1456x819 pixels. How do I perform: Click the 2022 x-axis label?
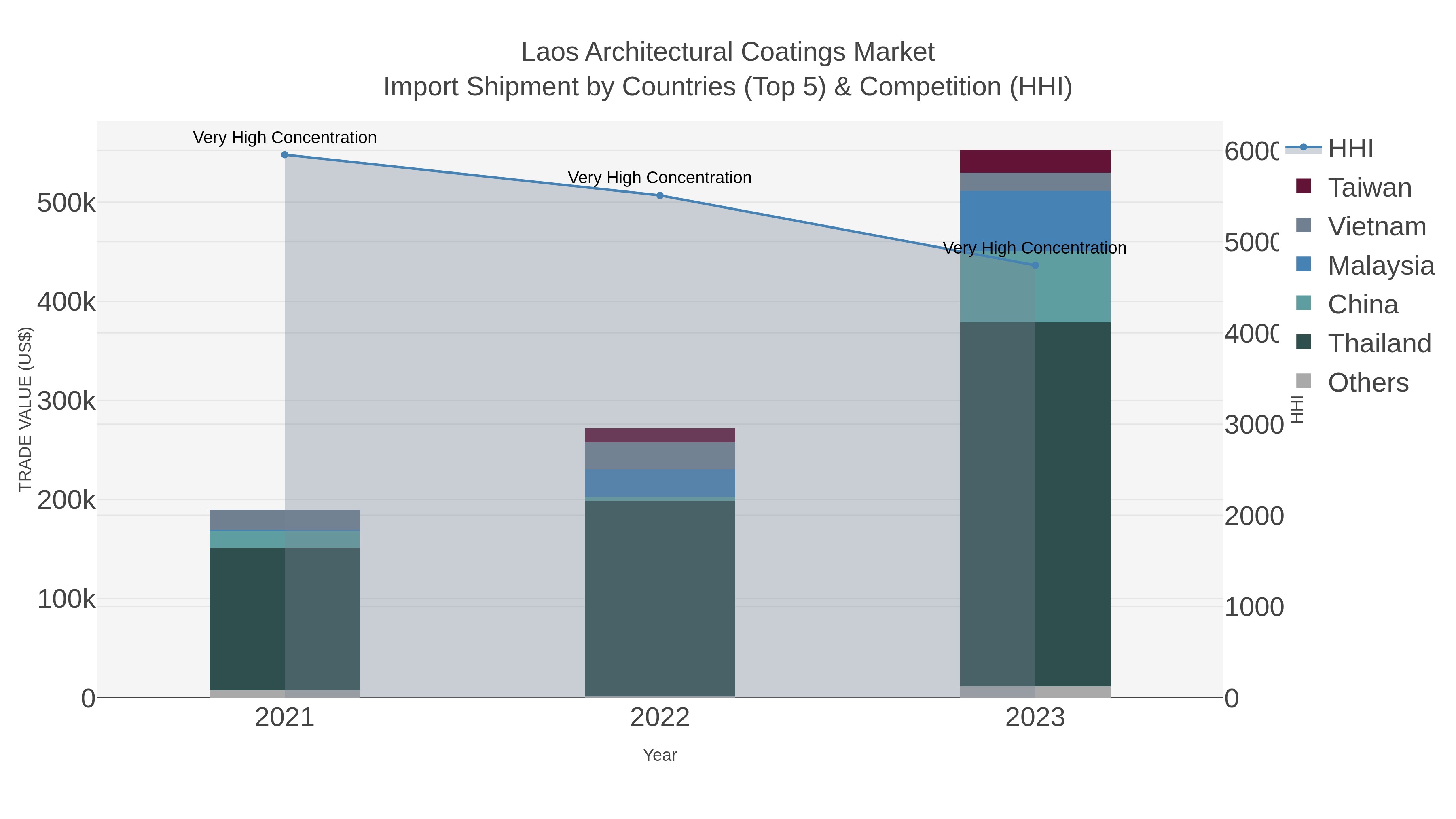pyautogui.click(x=660, y=718)
